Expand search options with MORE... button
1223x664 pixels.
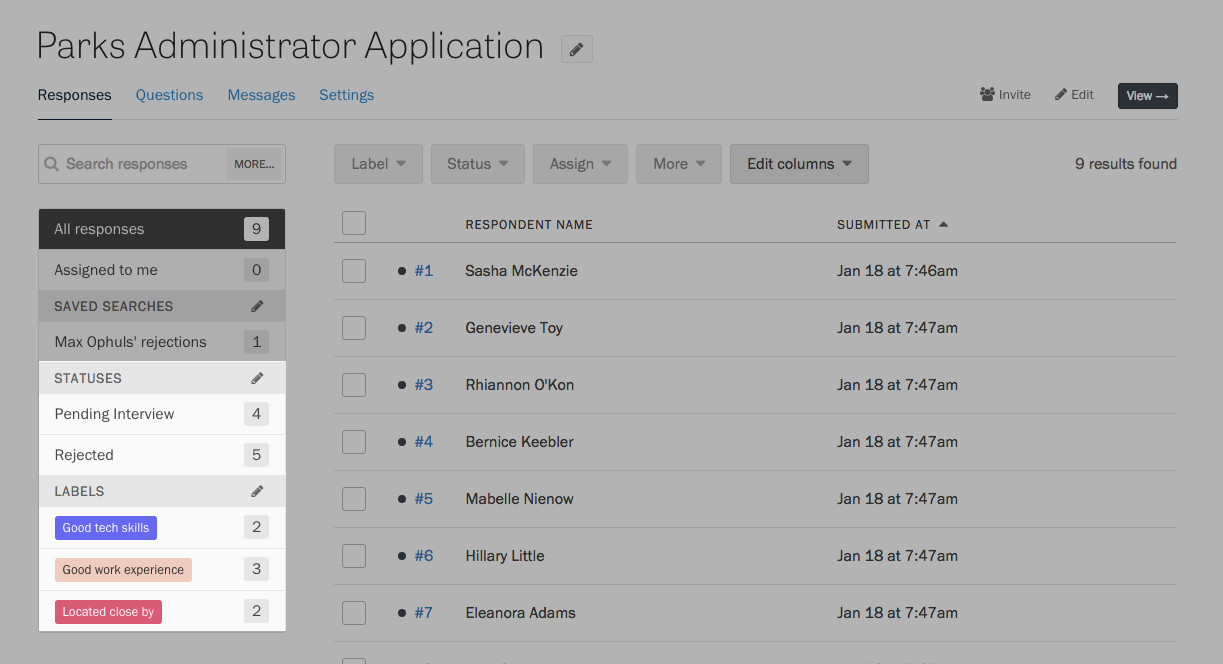pyautogui.click(x=254, y=164)
